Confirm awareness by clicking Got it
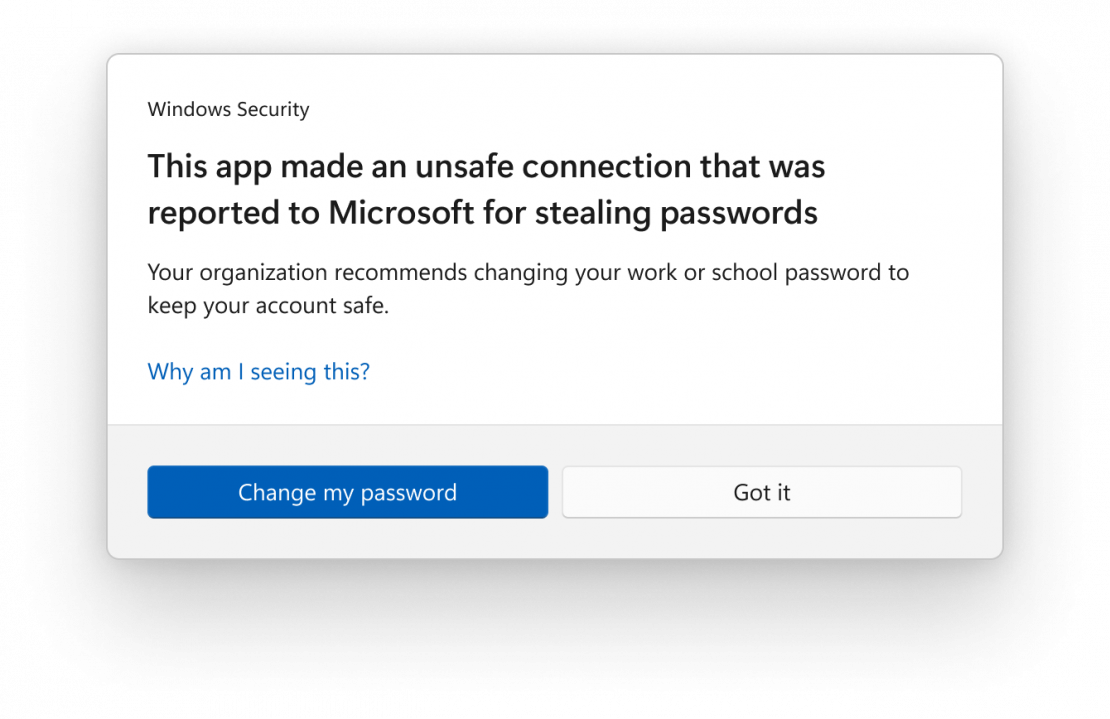This screenshot has height=719, width=1110. [x=761, y=492]
